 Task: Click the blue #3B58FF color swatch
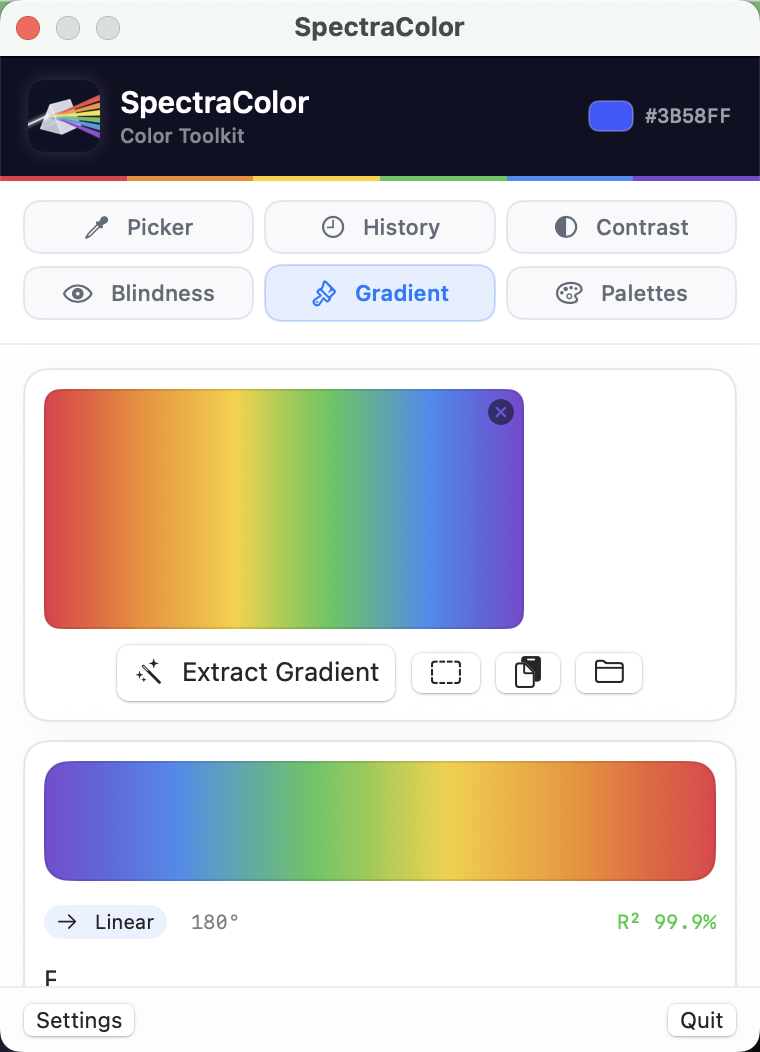(x=610, y=116)
